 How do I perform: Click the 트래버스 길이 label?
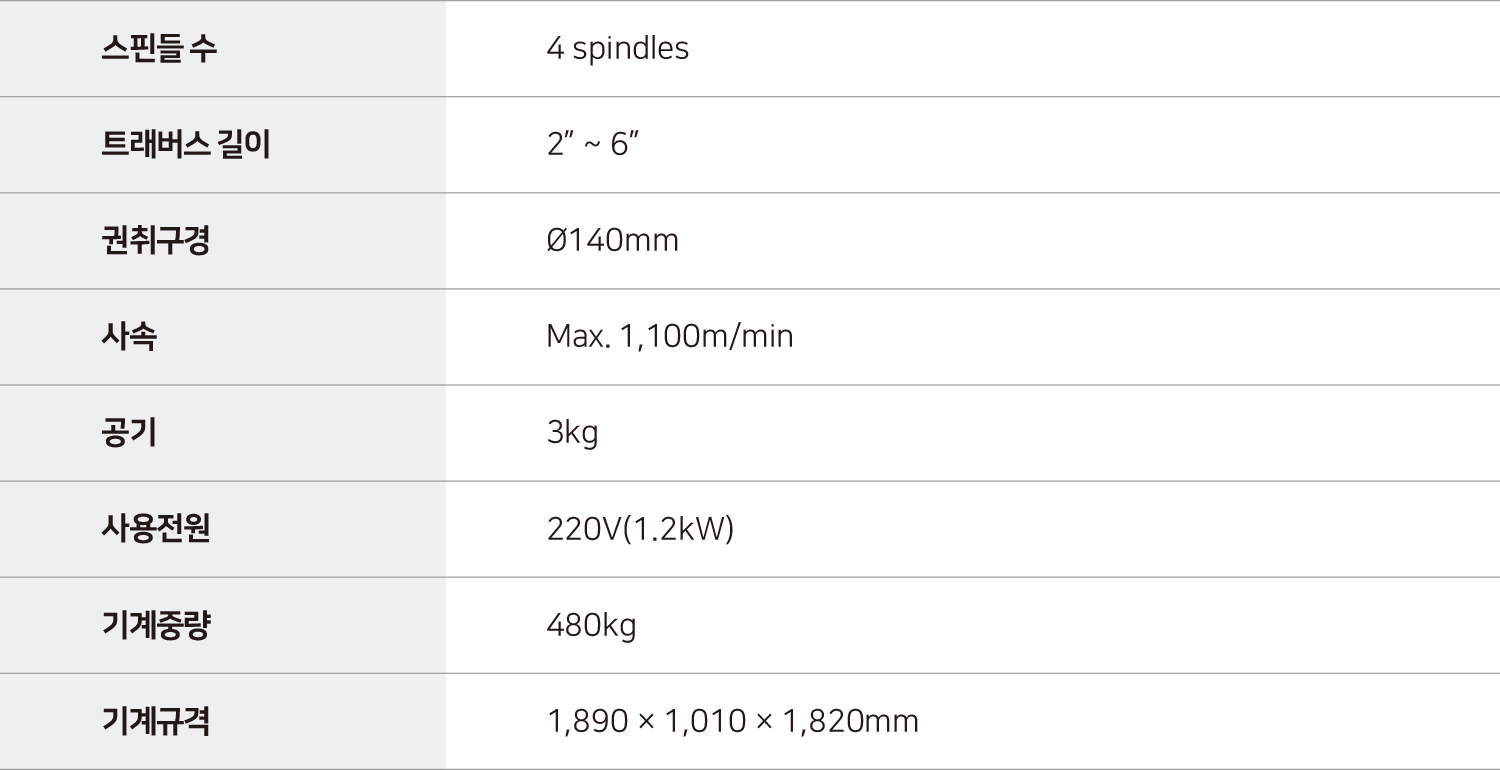click(x=186, y=145)
